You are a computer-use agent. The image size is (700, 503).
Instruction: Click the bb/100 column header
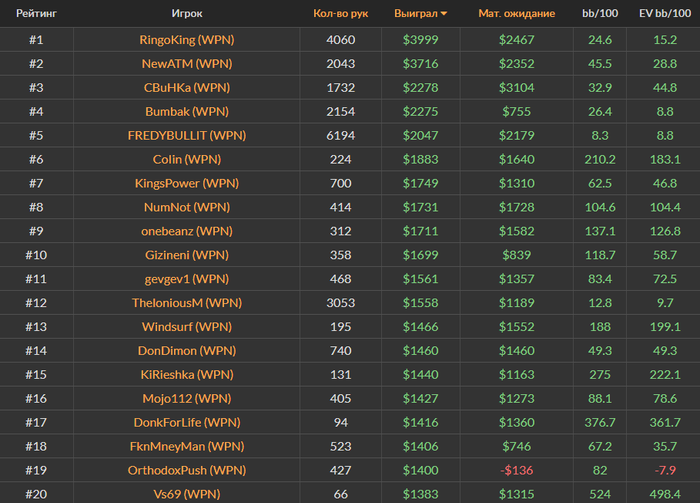coord(600,13)
